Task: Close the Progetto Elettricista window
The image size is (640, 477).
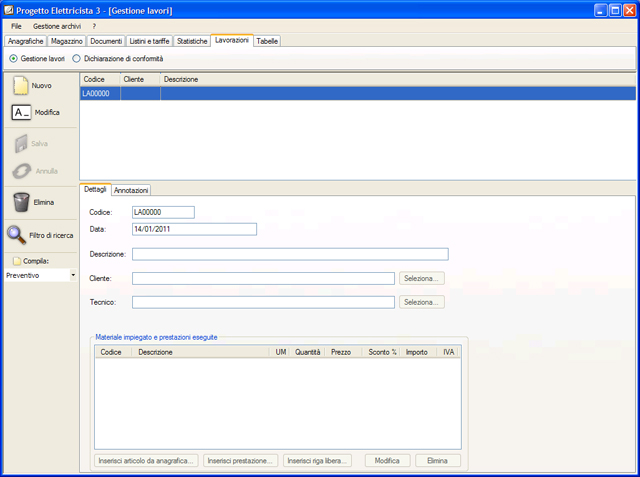Action: coord(629,10)
